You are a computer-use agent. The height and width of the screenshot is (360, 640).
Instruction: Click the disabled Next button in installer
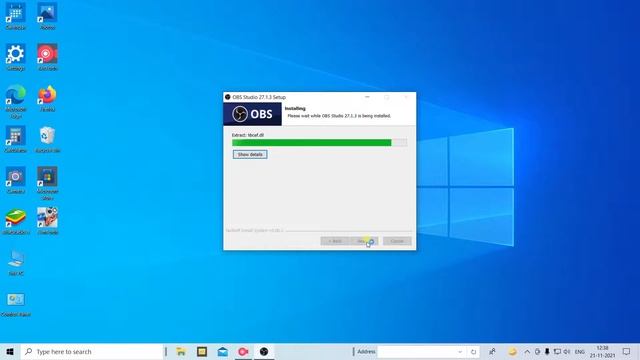364,241
